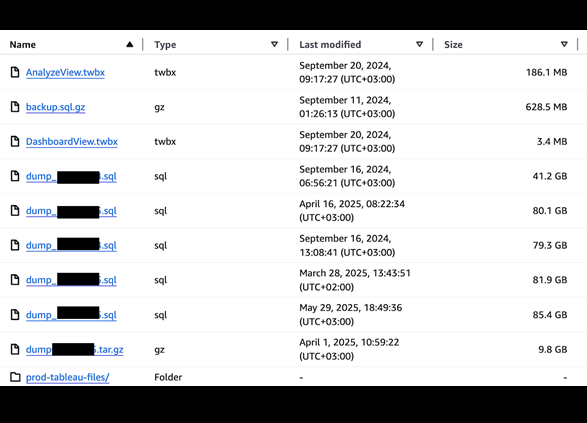Open the 79.3 GB dump sql link
Viewport: 587px width, 423px height.
[x=71, y=246]
